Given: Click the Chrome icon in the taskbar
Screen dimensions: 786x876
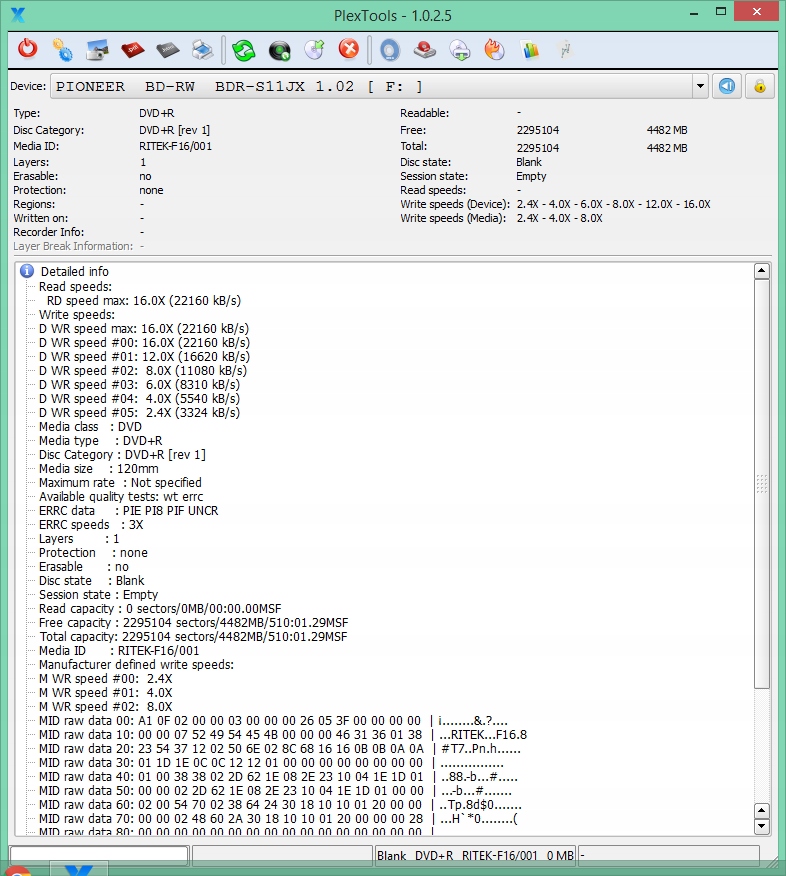Looking at the screenshot, I should [18, 871].
